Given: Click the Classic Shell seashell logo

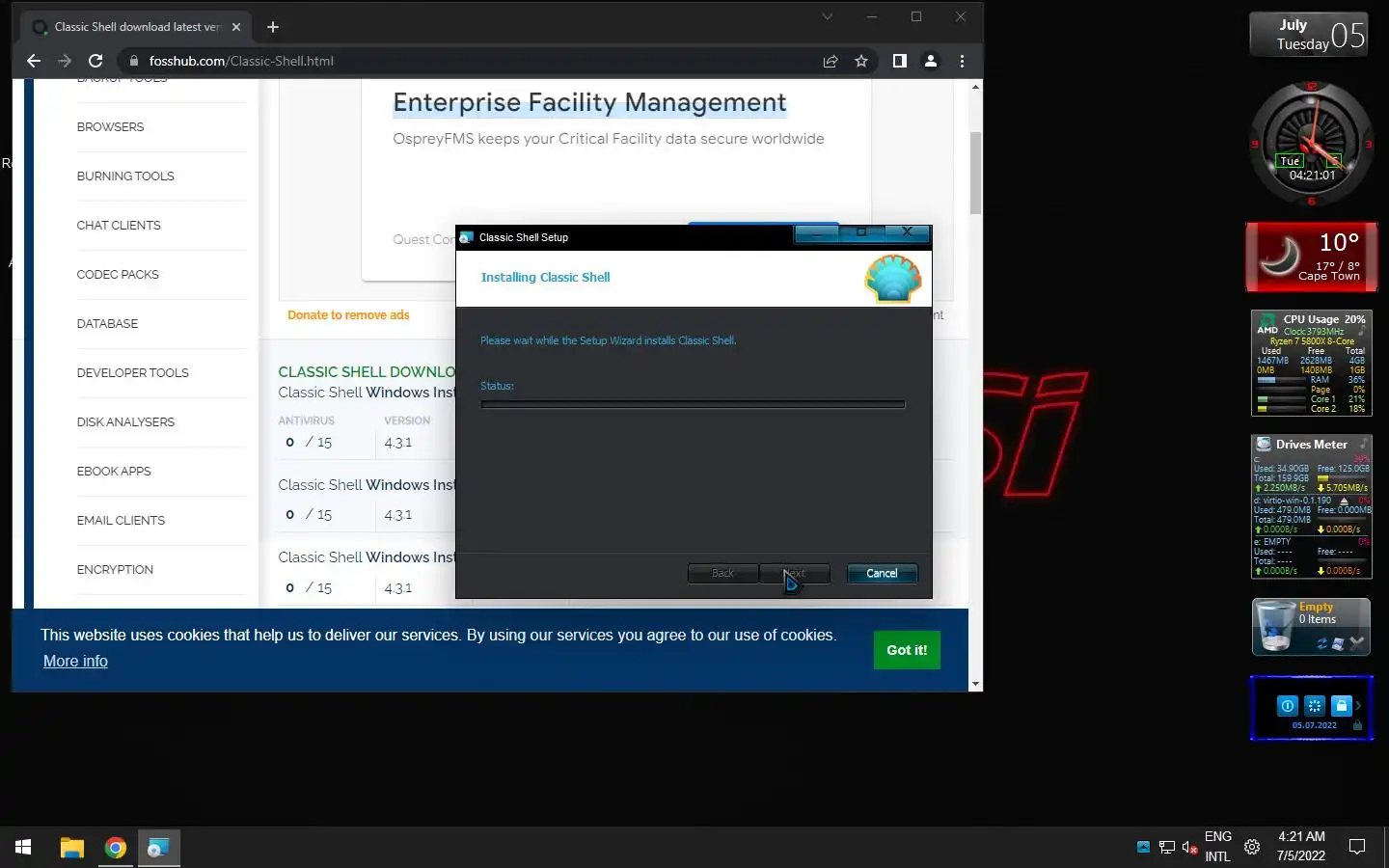Looking at the screenshot, I should click(x=892, y=279).
